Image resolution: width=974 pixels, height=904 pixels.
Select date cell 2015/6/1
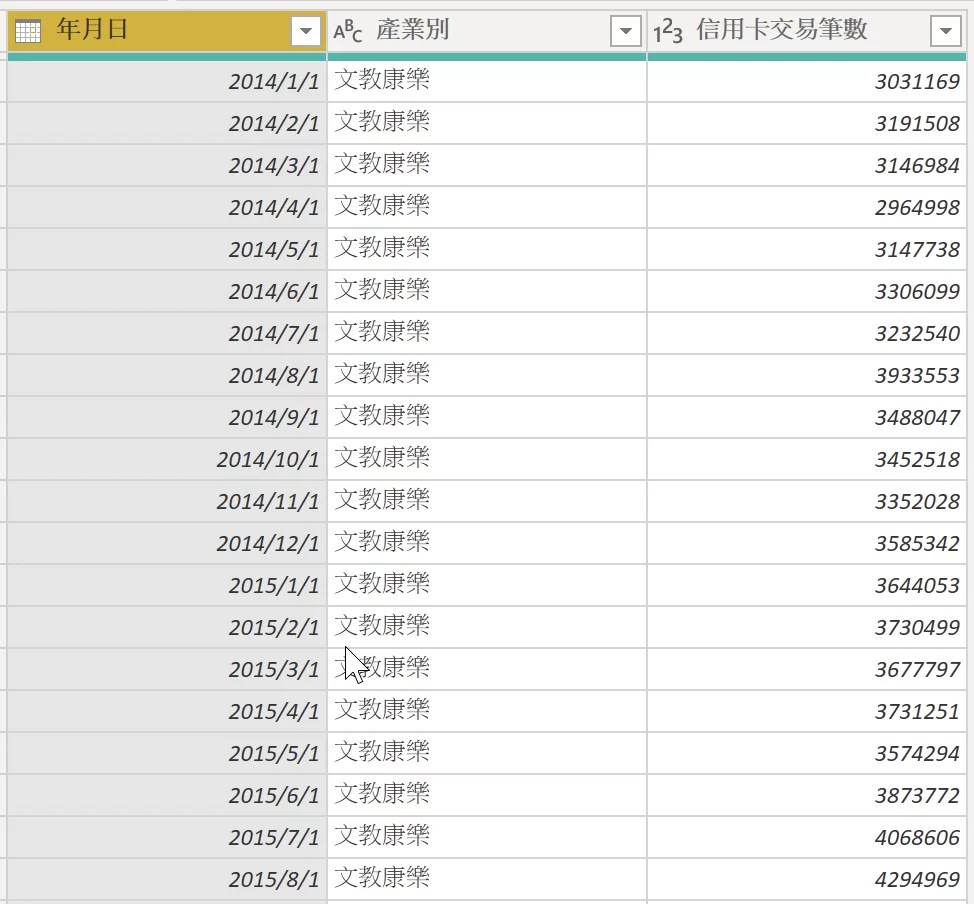167,795
